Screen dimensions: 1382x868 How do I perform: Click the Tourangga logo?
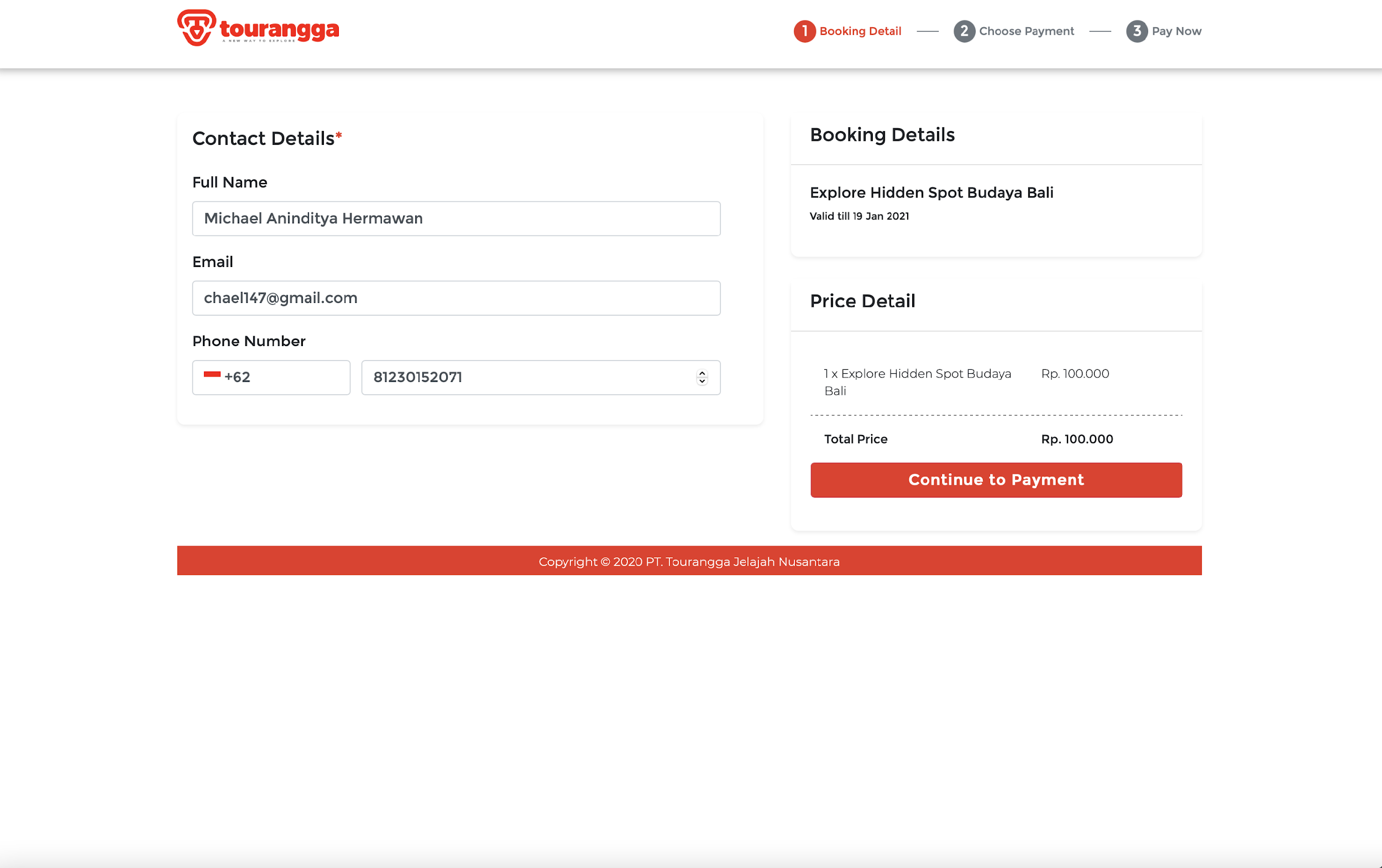click(258, 28)
